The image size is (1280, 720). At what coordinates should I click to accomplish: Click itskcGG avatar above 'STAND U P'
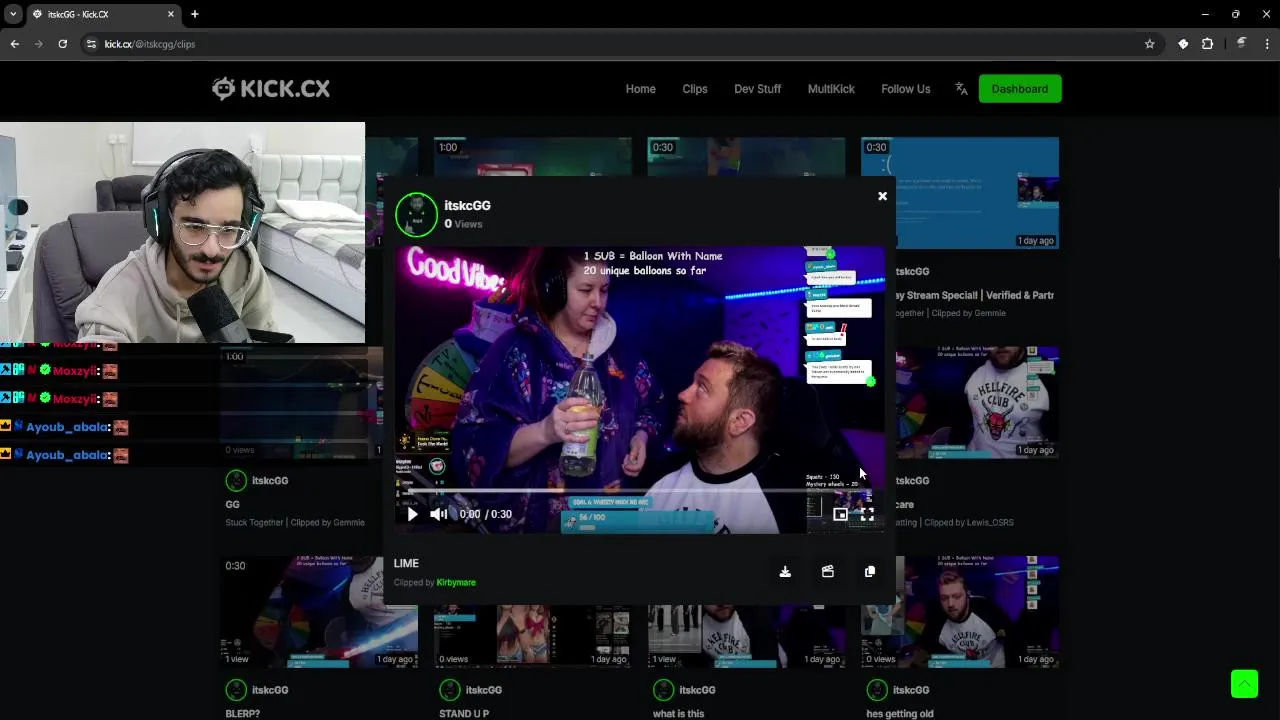(x=450, y=690)
